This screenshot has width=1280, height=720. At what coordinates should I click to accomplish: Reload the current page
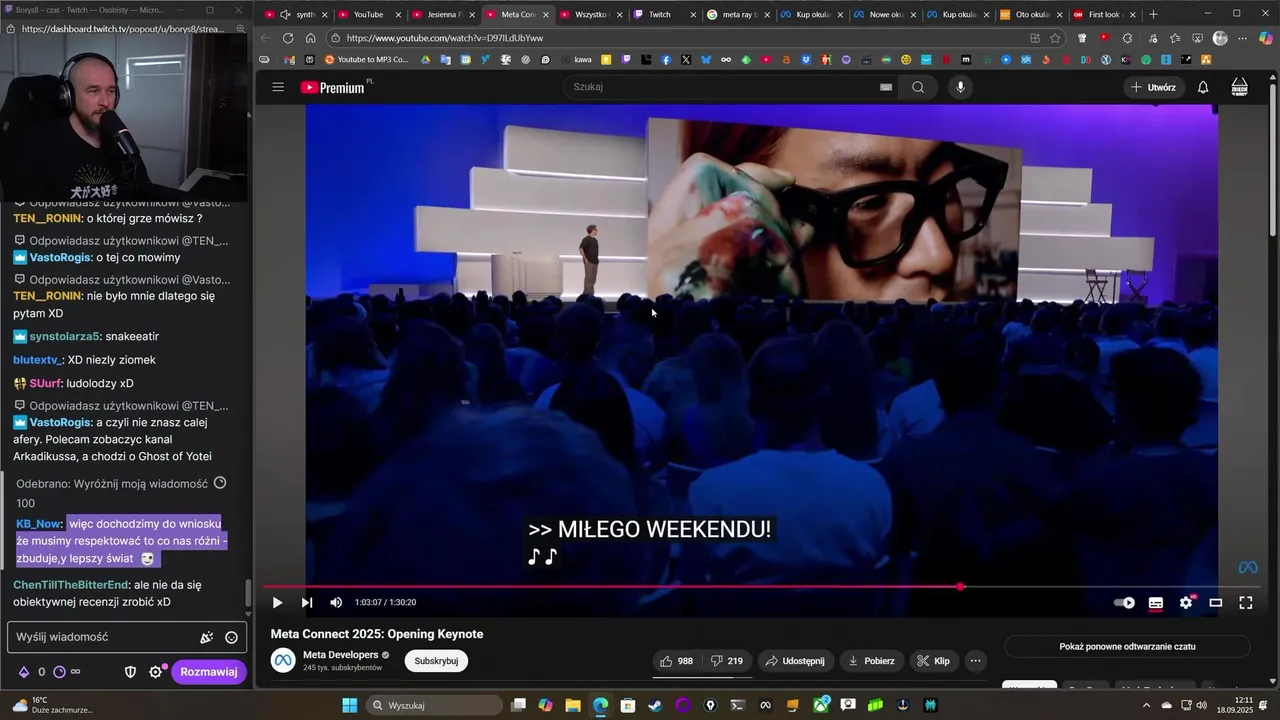tap(288, 38)
